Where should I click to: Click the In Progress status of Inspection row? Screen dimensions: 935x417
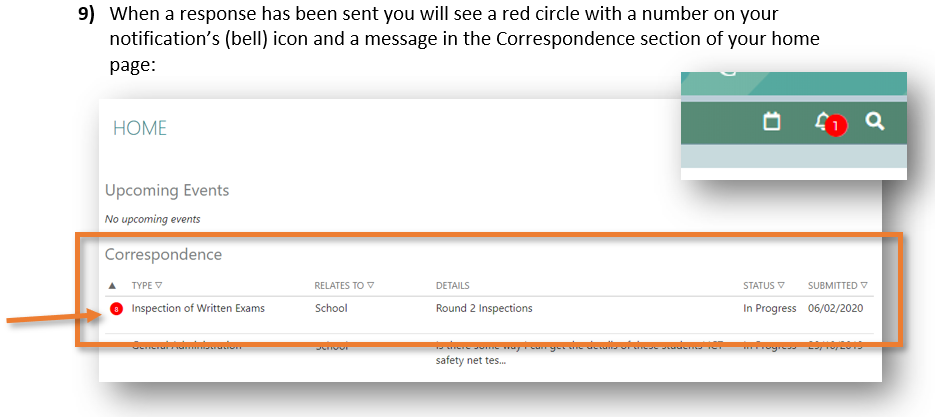coord(769,308)
